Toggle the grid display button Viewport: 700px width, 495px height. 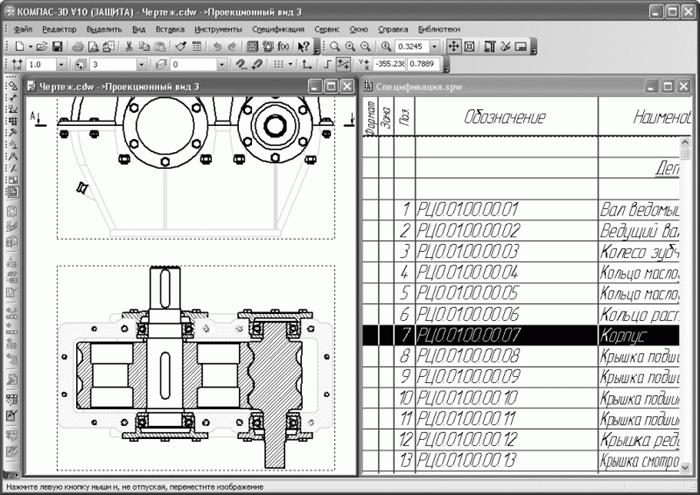279,64
